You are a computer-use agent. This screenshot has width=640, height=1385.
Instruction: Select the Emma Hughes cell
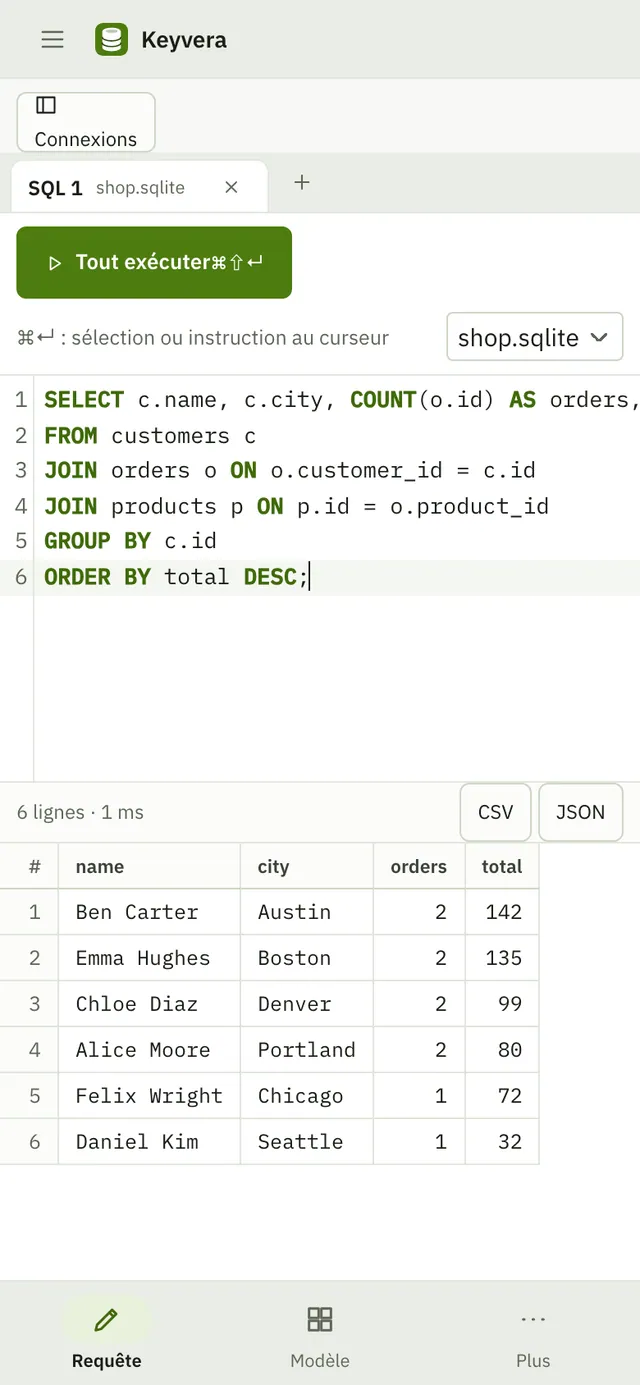pyautogui.click(x=149, y=958)
